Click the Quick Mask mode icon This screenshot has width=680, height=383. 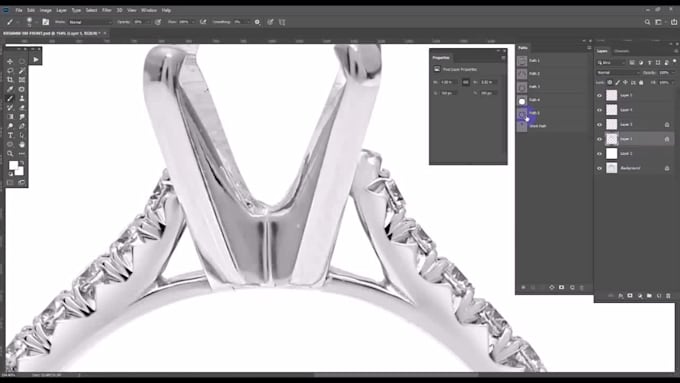[10, 183]
